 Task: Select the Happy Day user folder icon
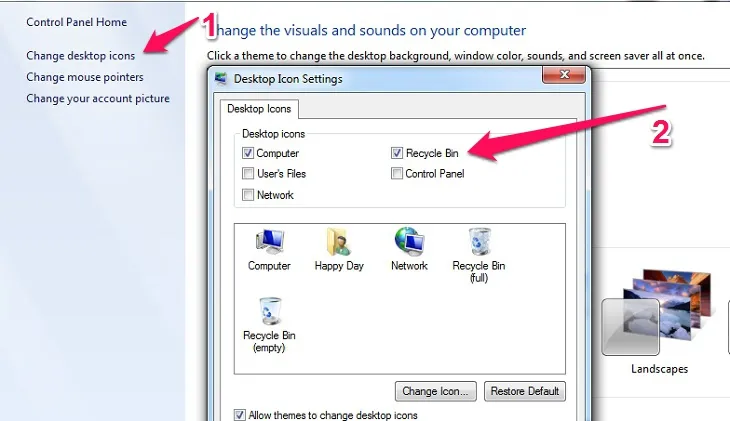point(339,244)
